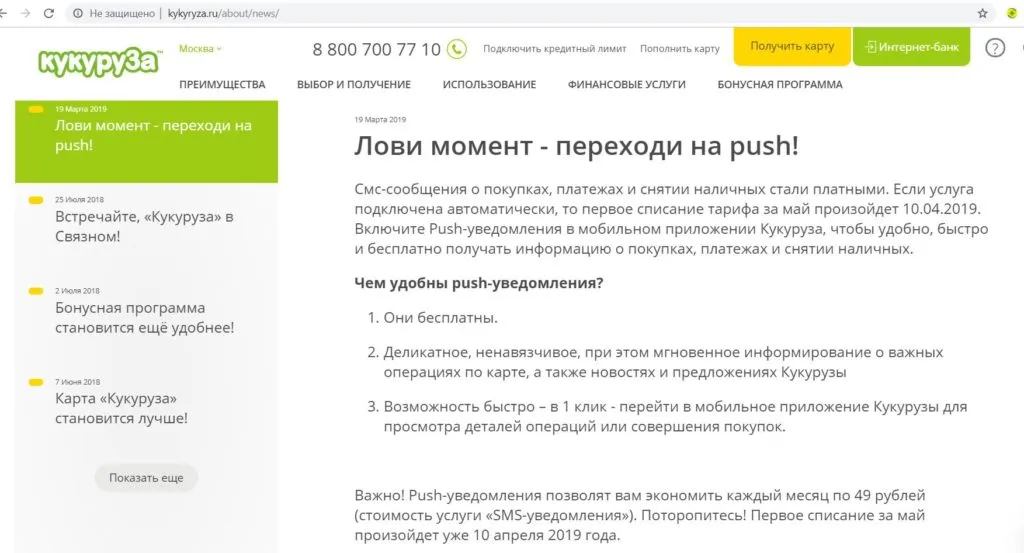
Task: Open news Карта «Кукуруза» становится лучше!
Action: (x=121, y=408)
